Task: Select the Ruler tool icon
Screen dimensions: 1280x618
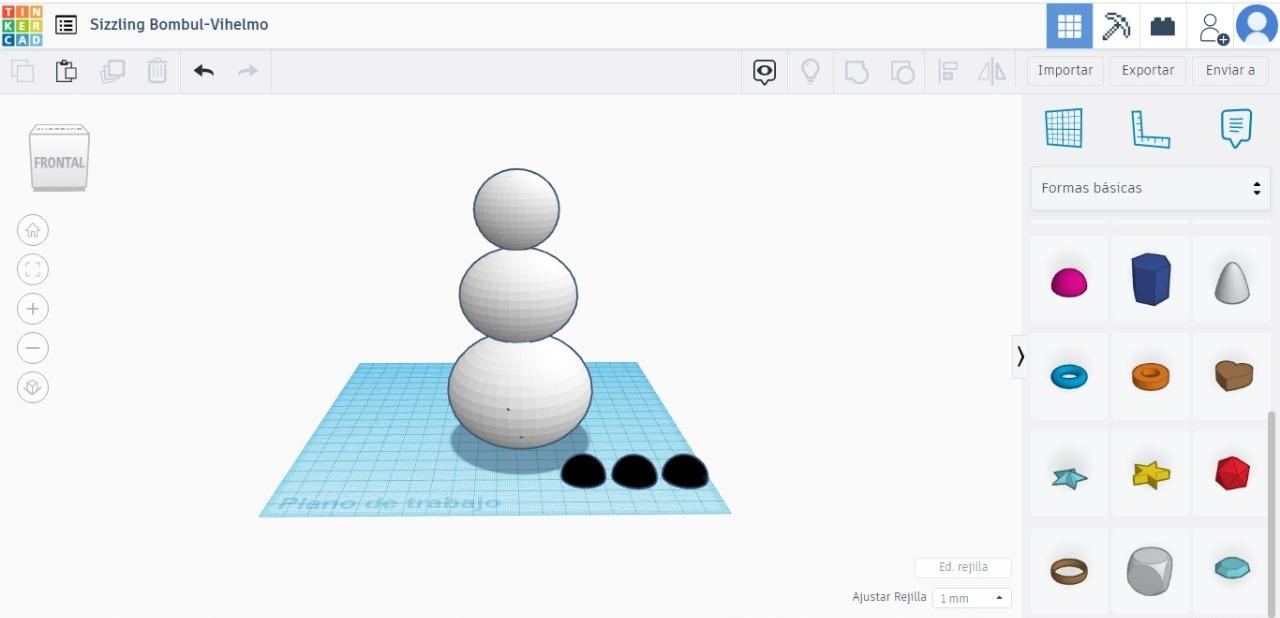Action: click(1150, 129)
